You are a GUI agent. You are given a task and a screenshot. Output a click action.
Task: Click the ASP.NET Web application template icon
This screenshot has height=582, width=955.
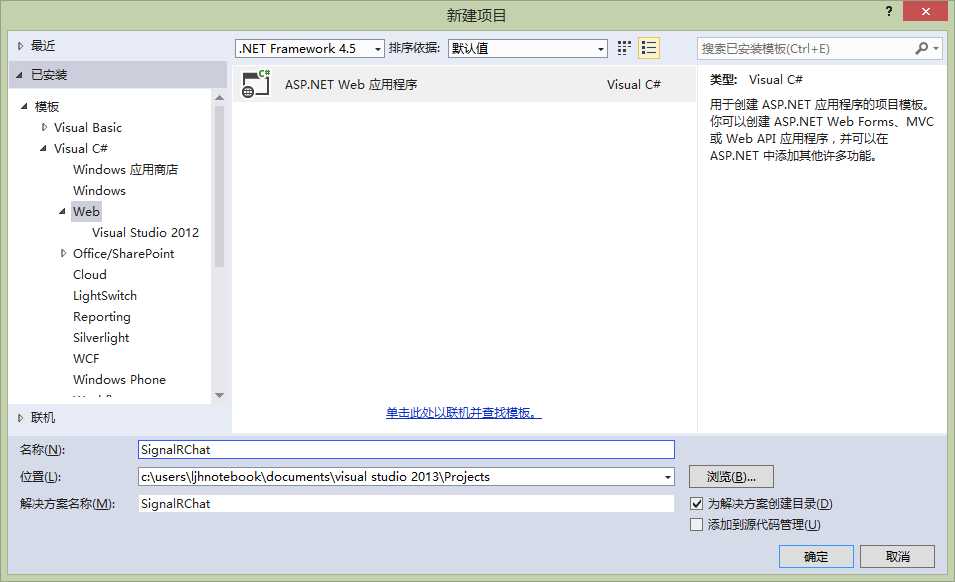256,84
